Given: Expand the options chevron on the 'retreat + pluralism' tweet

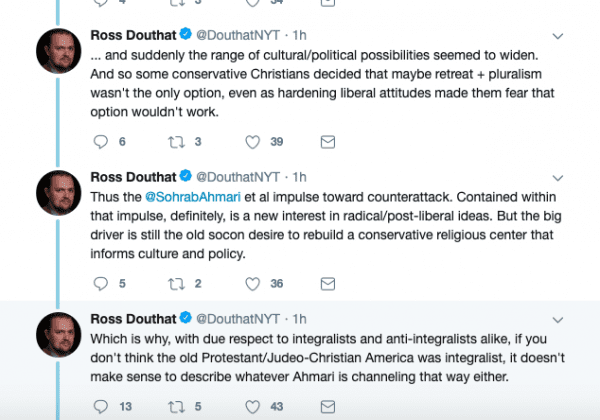Looking at the screenshot, I should (558, 34).
